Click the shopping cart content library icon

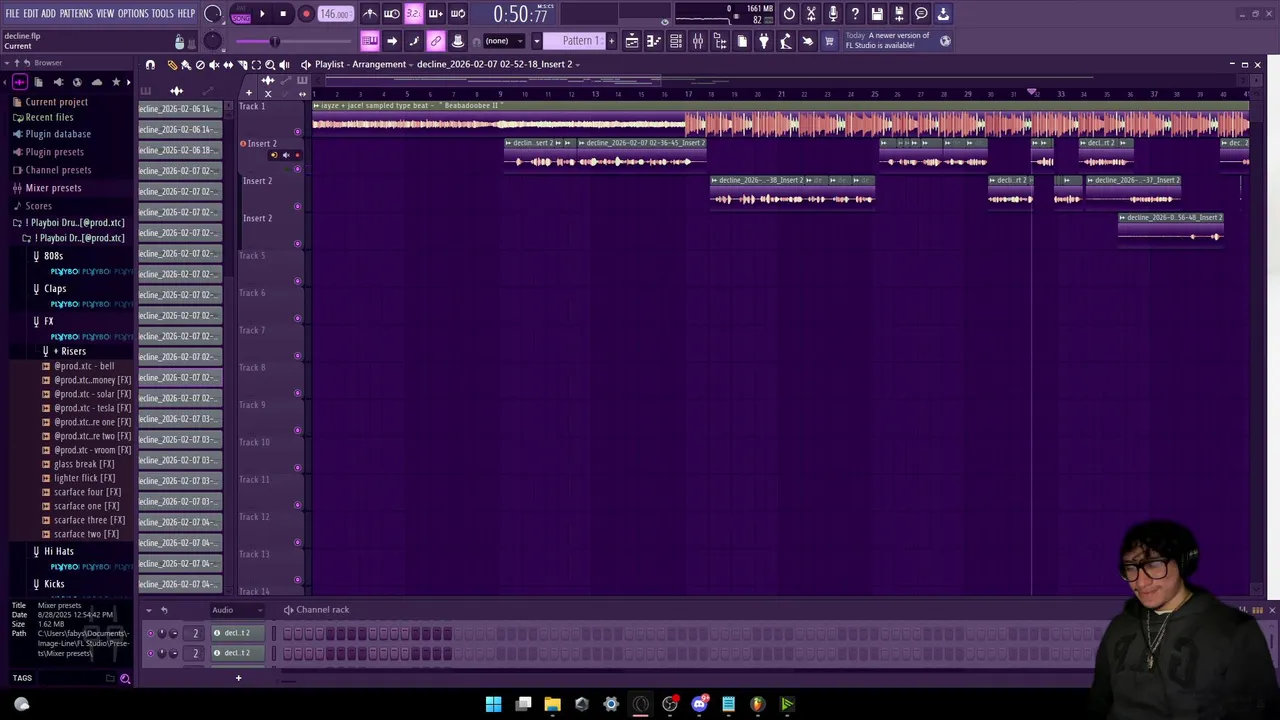(829, 41)
